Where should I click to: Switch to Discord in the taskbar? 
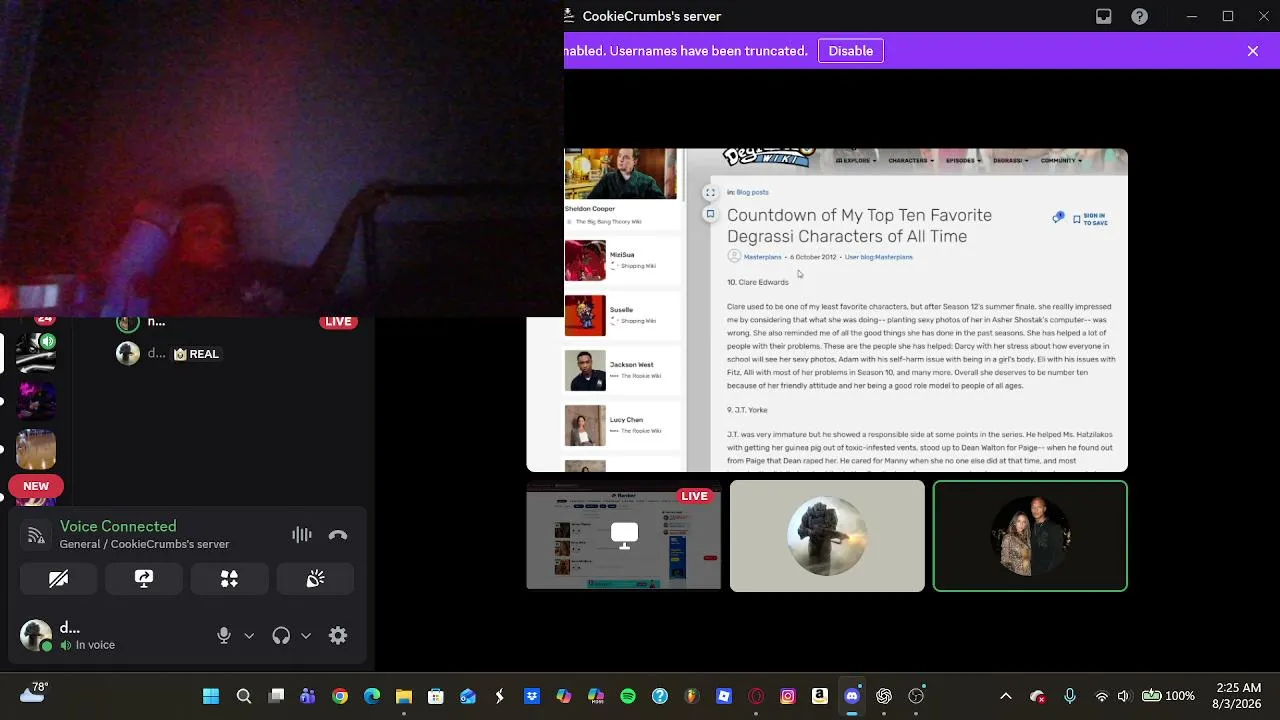[852, 696]
